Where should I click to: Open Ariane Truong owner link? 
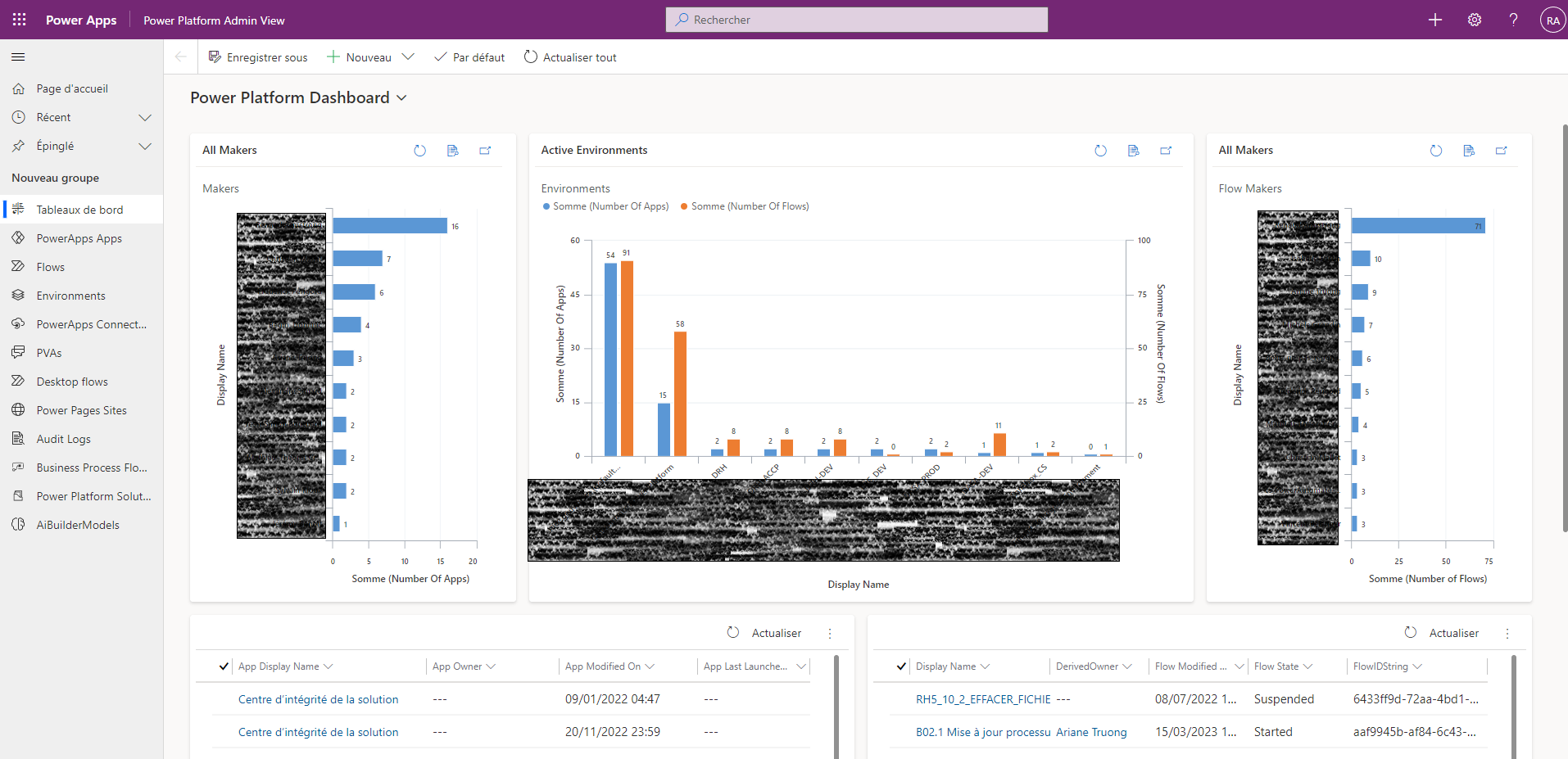click(1091, 732)
